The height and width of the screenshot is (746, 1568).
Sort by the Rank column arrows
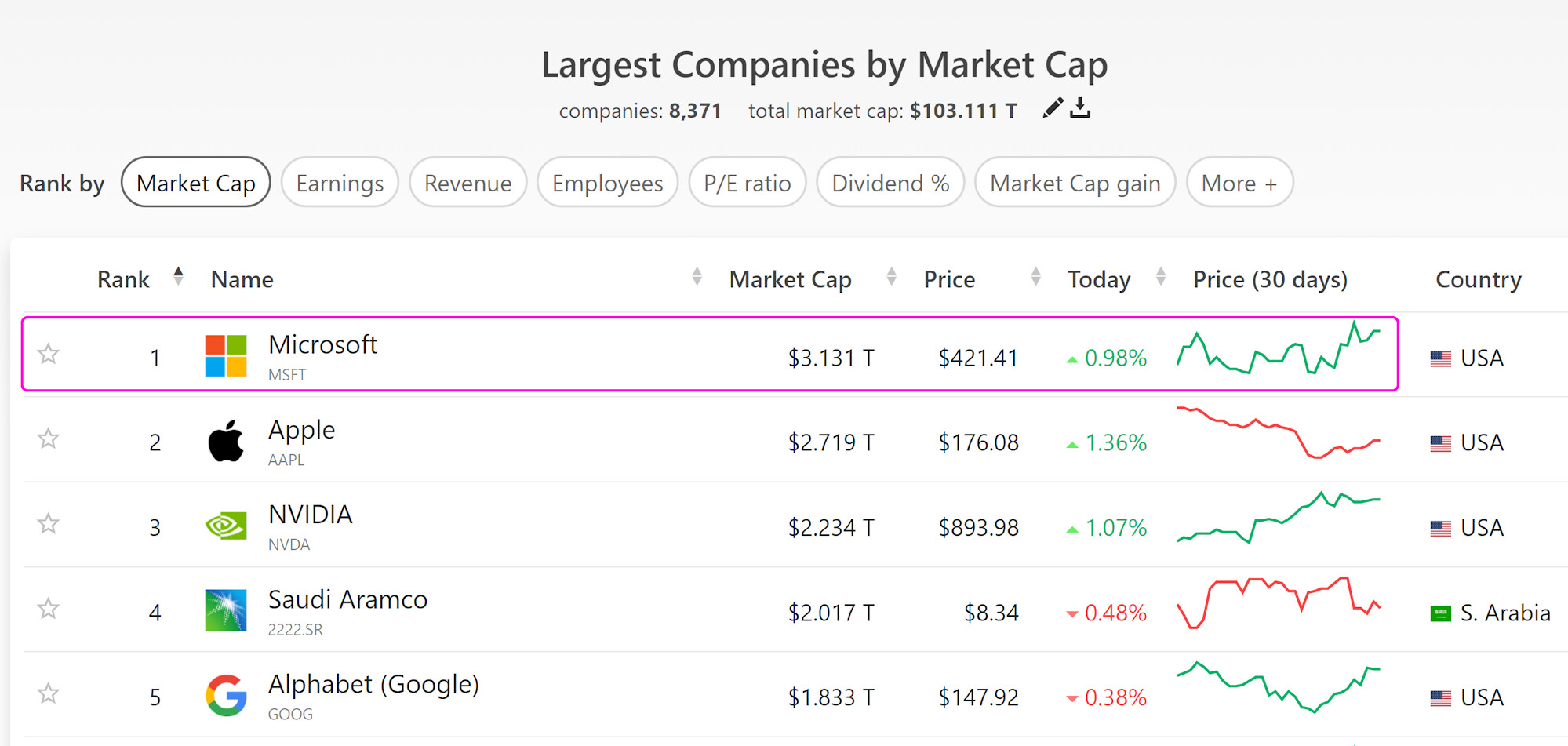(178, 277)
